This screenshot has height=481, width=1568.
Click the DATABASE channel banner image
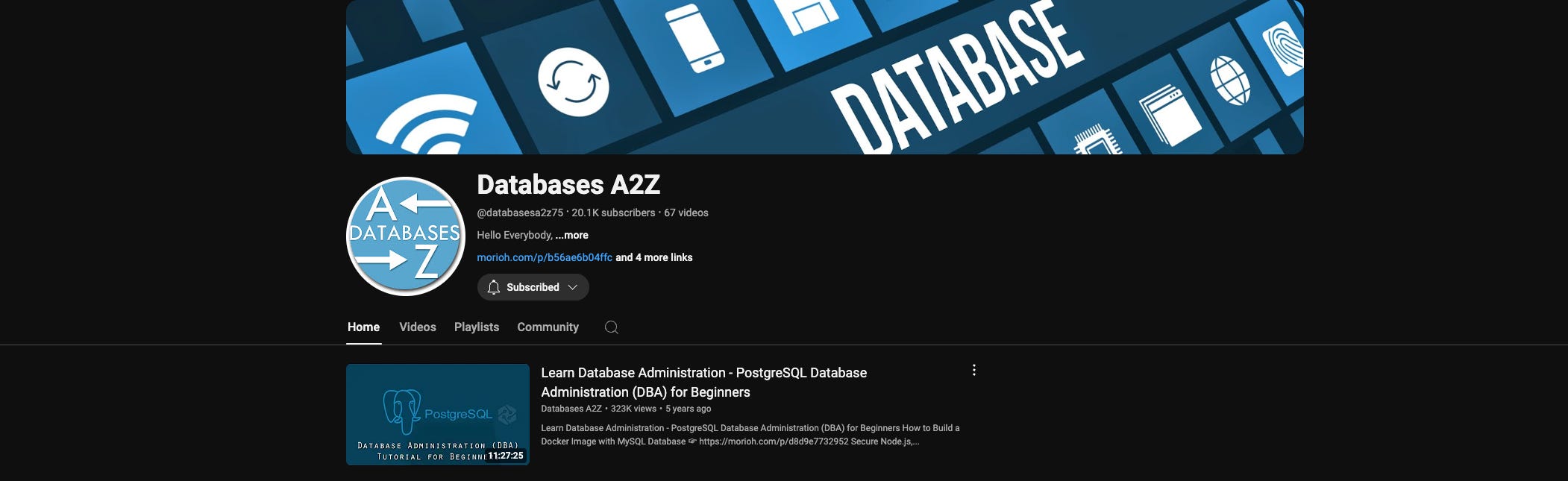[x=825, y=77]
